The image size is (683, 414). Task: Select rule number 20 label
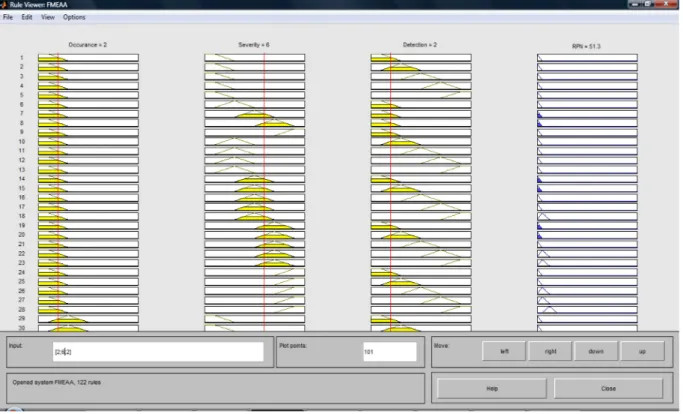click(22, 236)
